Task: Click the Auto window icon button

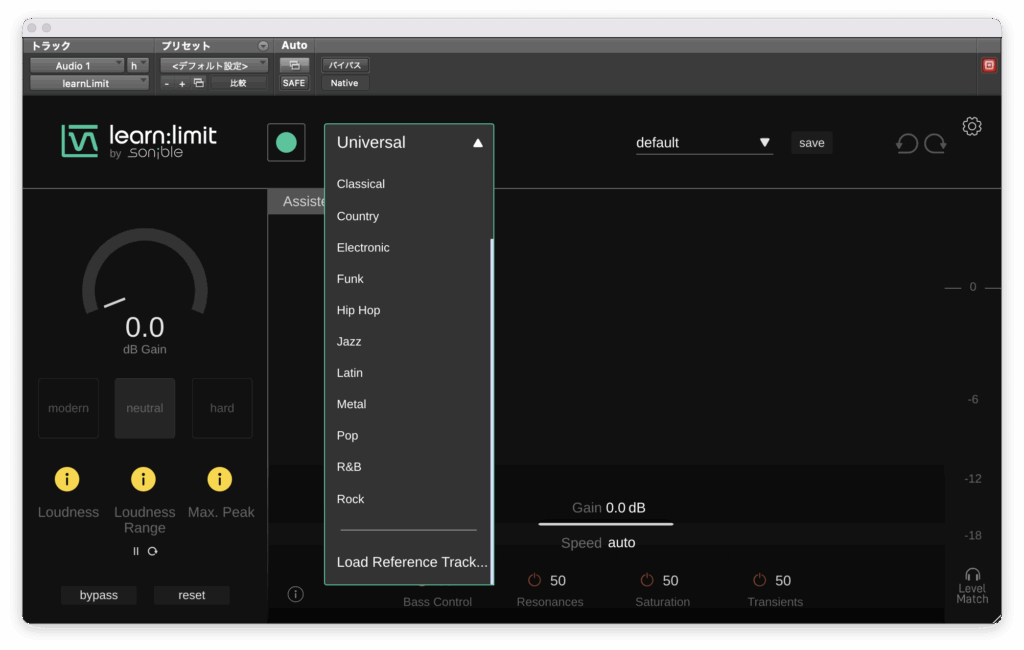Action: coord(294,65)
